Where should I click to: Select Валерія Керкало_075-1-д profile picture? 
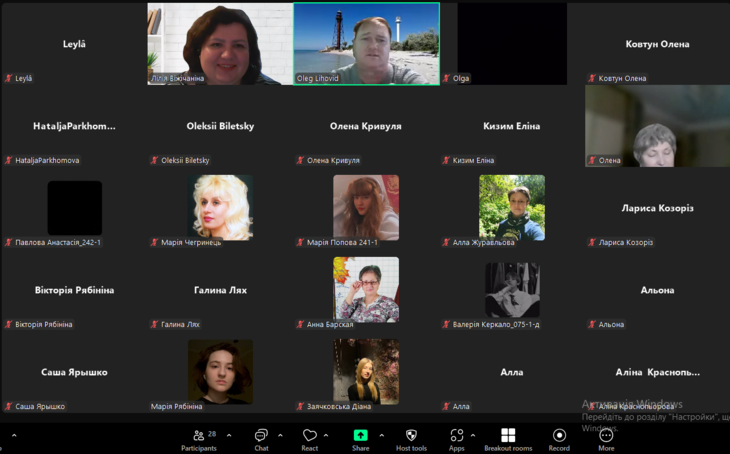pyautogui.click(x=512, y=290)
